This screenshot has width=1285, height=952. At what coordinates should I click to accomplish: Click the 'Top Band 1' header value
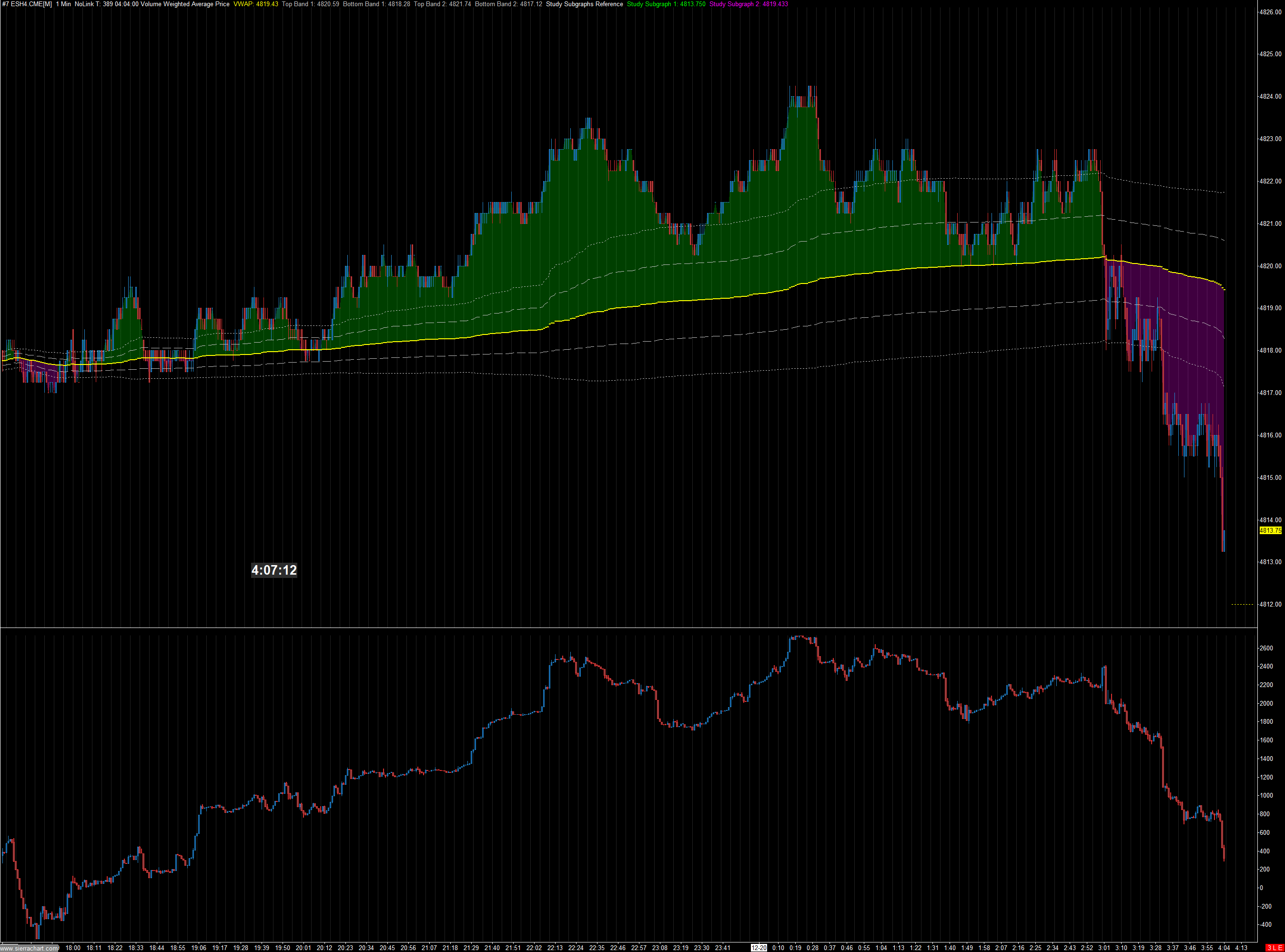(310, 4)
